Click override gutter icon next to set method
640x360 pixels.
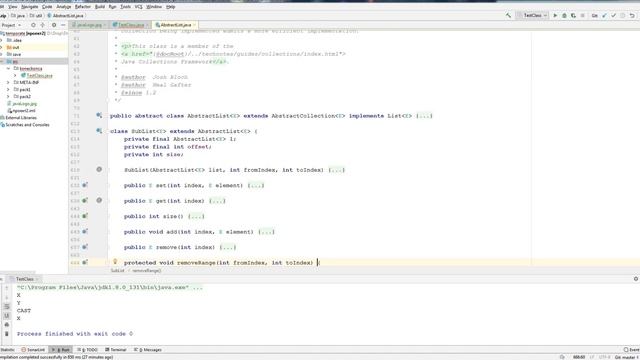[x=85, y=185]
